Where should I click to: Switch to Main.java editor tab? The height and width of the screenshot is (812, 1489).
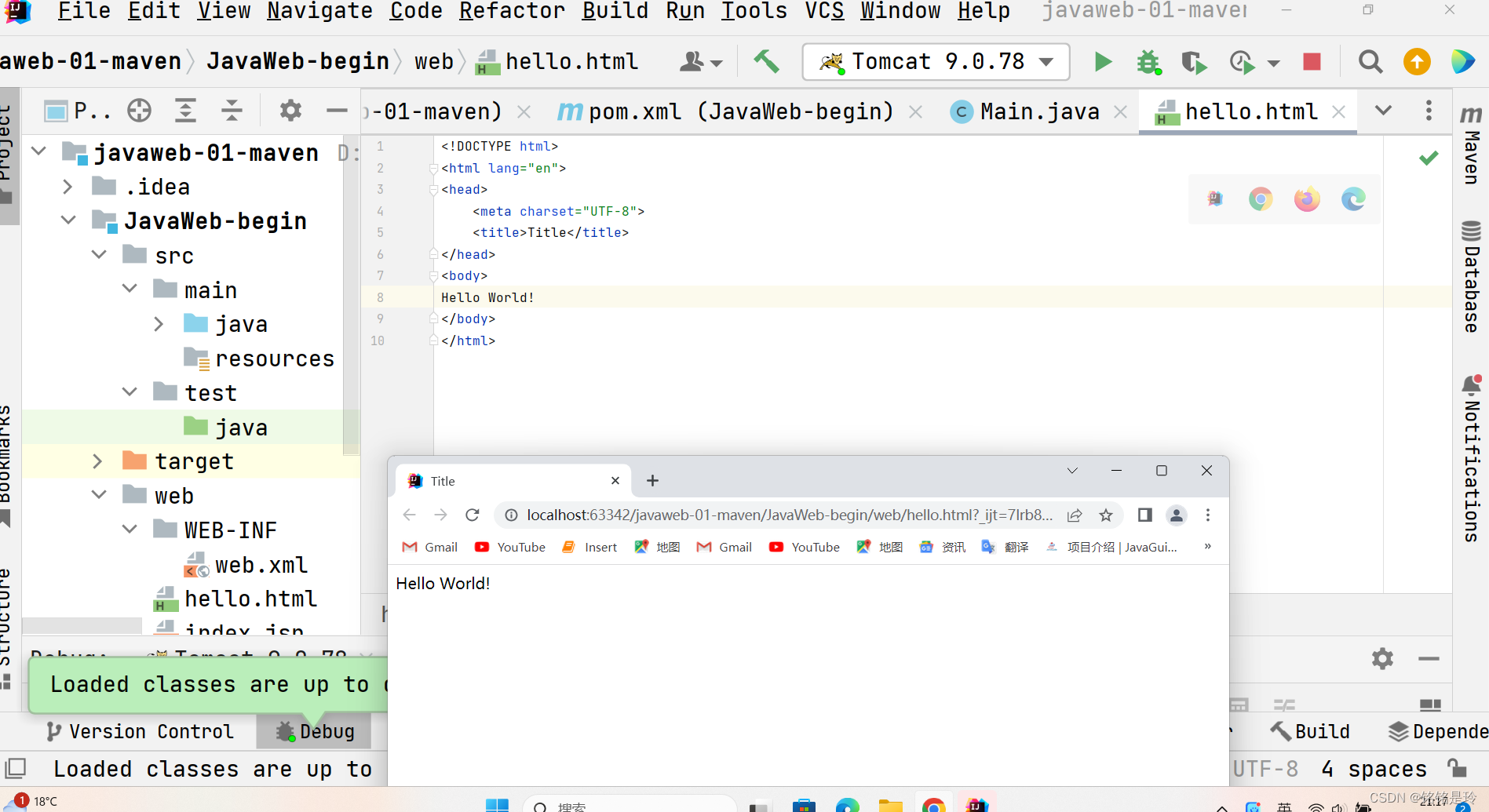[x=1038, y=111]
